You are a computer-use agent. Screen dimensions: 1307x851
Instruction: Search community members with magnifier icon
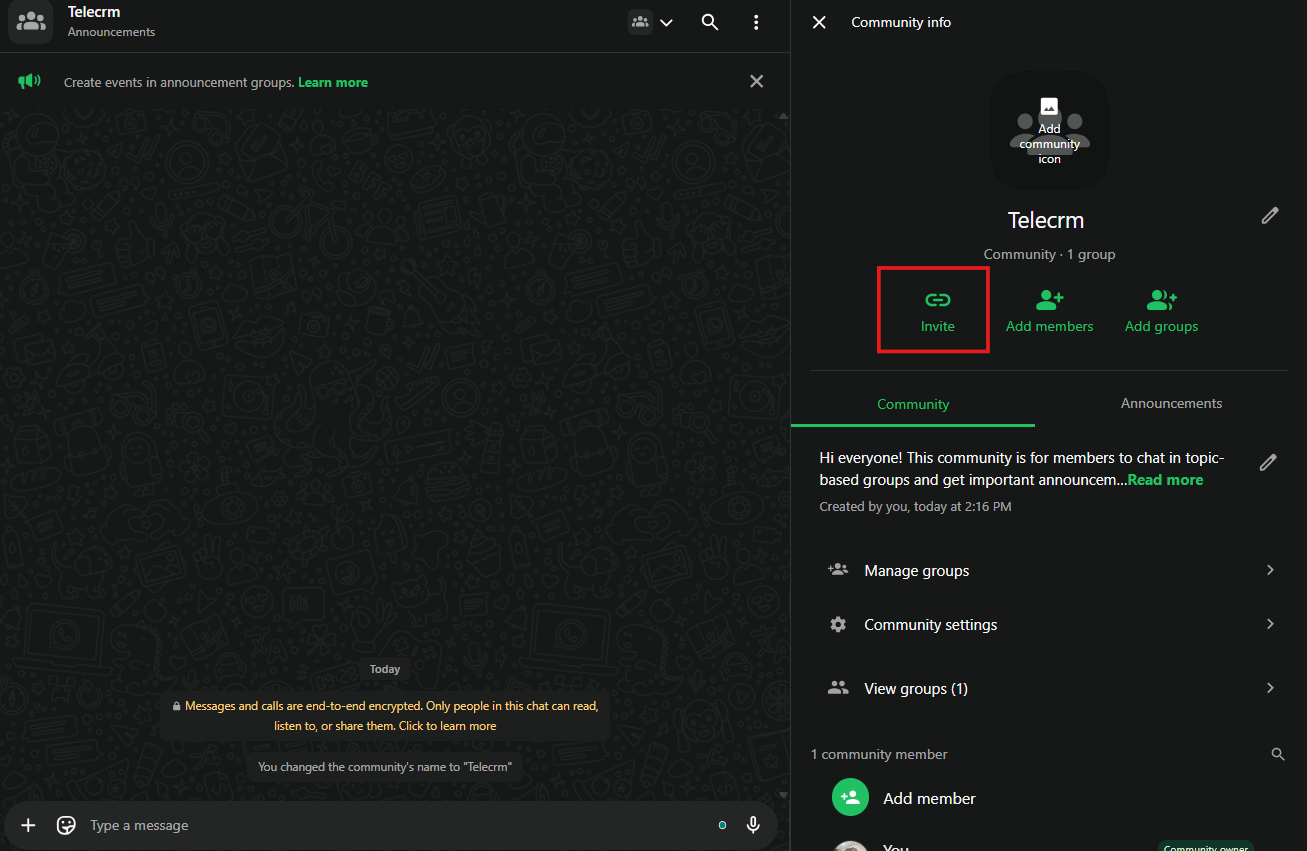click(x=1277, y=754)
